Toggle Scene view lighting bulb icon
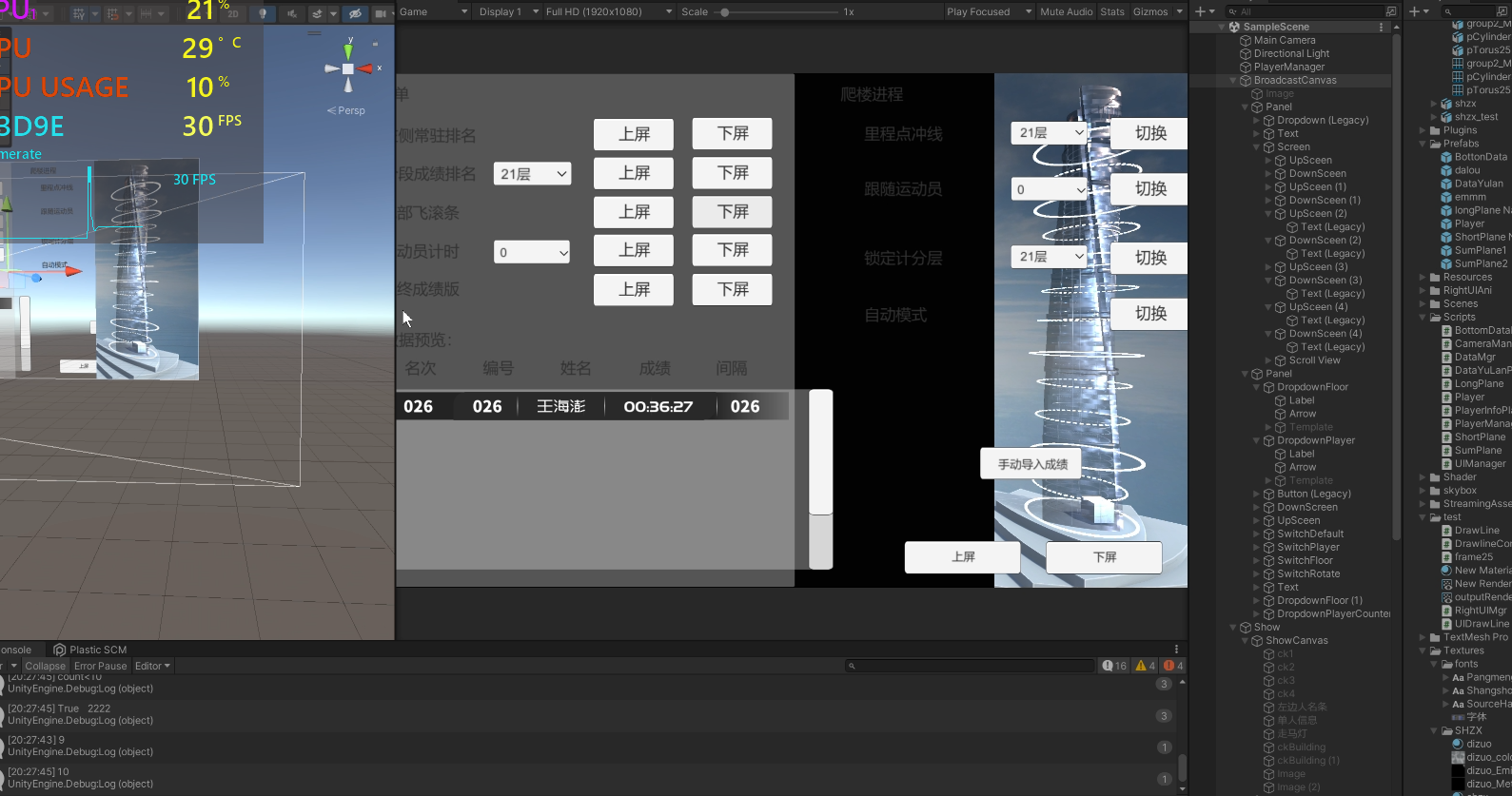Screen dimensions: 1512x796 (262, 13)
